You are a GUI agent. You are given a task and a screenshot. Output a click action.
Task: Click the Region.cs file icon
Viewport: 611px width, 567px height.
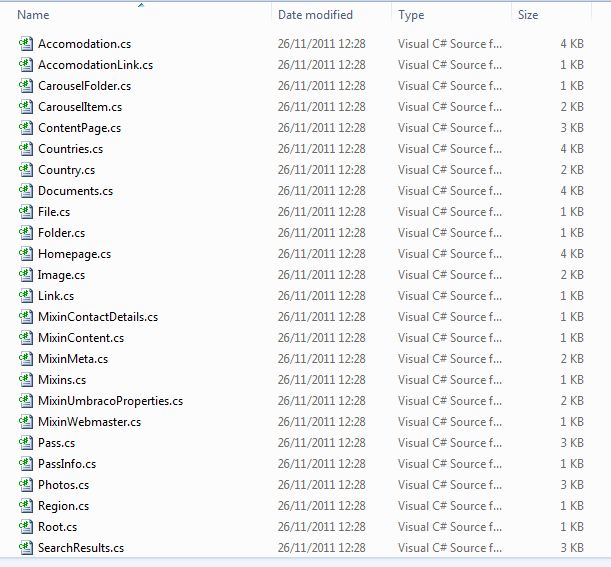tap(26, 506)
